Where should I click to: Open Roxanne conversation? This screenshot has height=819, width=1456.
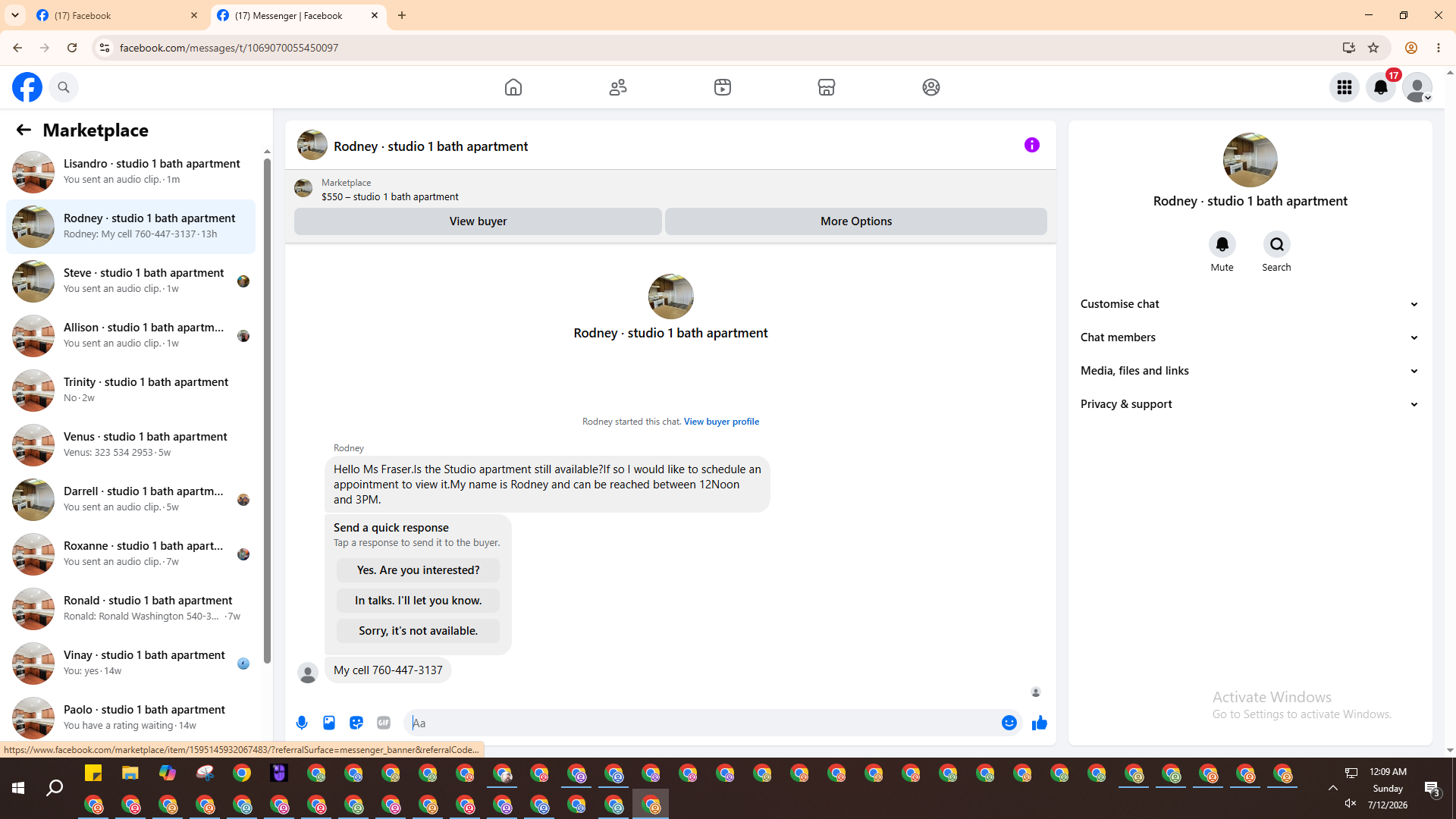130,554
